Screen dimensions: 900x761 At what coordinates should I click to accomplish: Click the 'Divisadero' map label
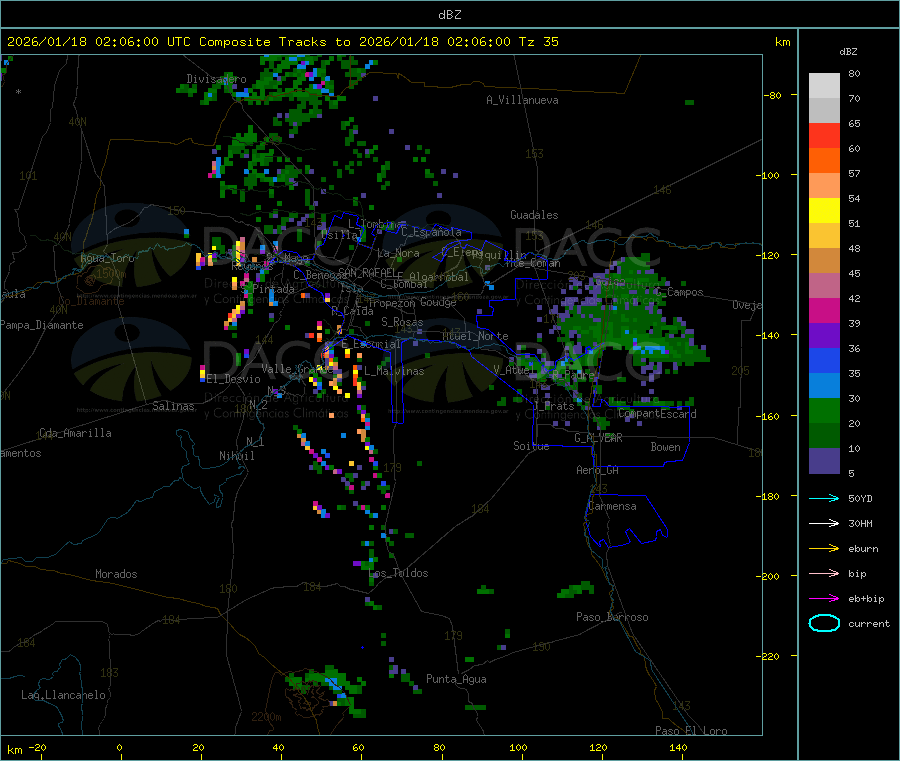click(216, 79)
